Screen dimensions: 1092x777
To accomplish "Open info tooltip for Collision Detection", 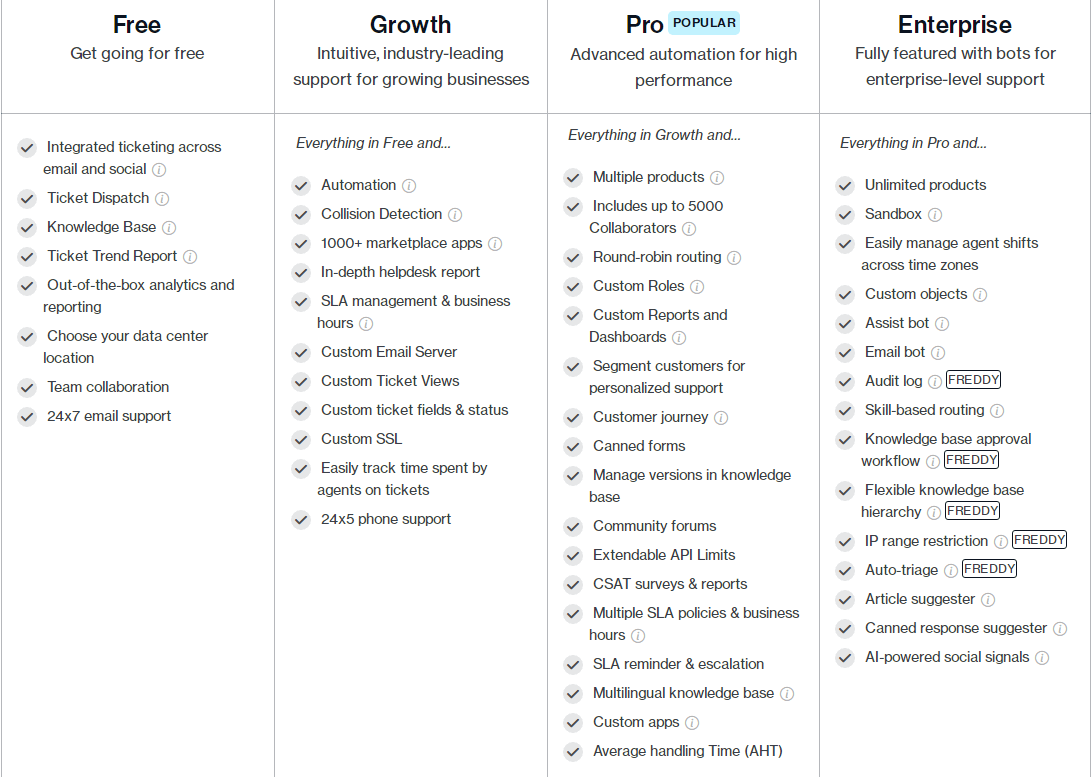I will 455,215.
